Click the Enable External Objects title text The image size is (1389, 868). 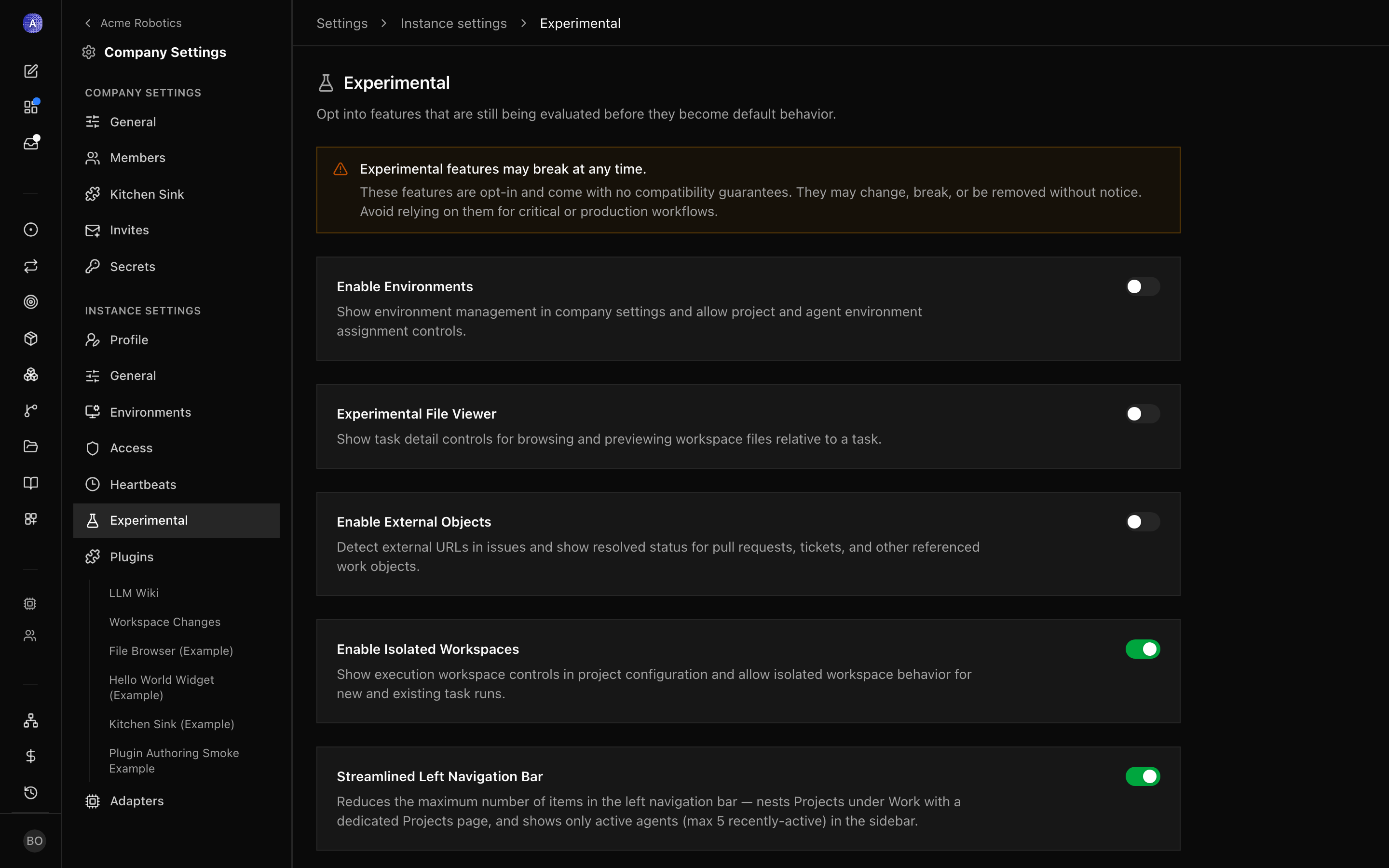(x=414, y=522)
